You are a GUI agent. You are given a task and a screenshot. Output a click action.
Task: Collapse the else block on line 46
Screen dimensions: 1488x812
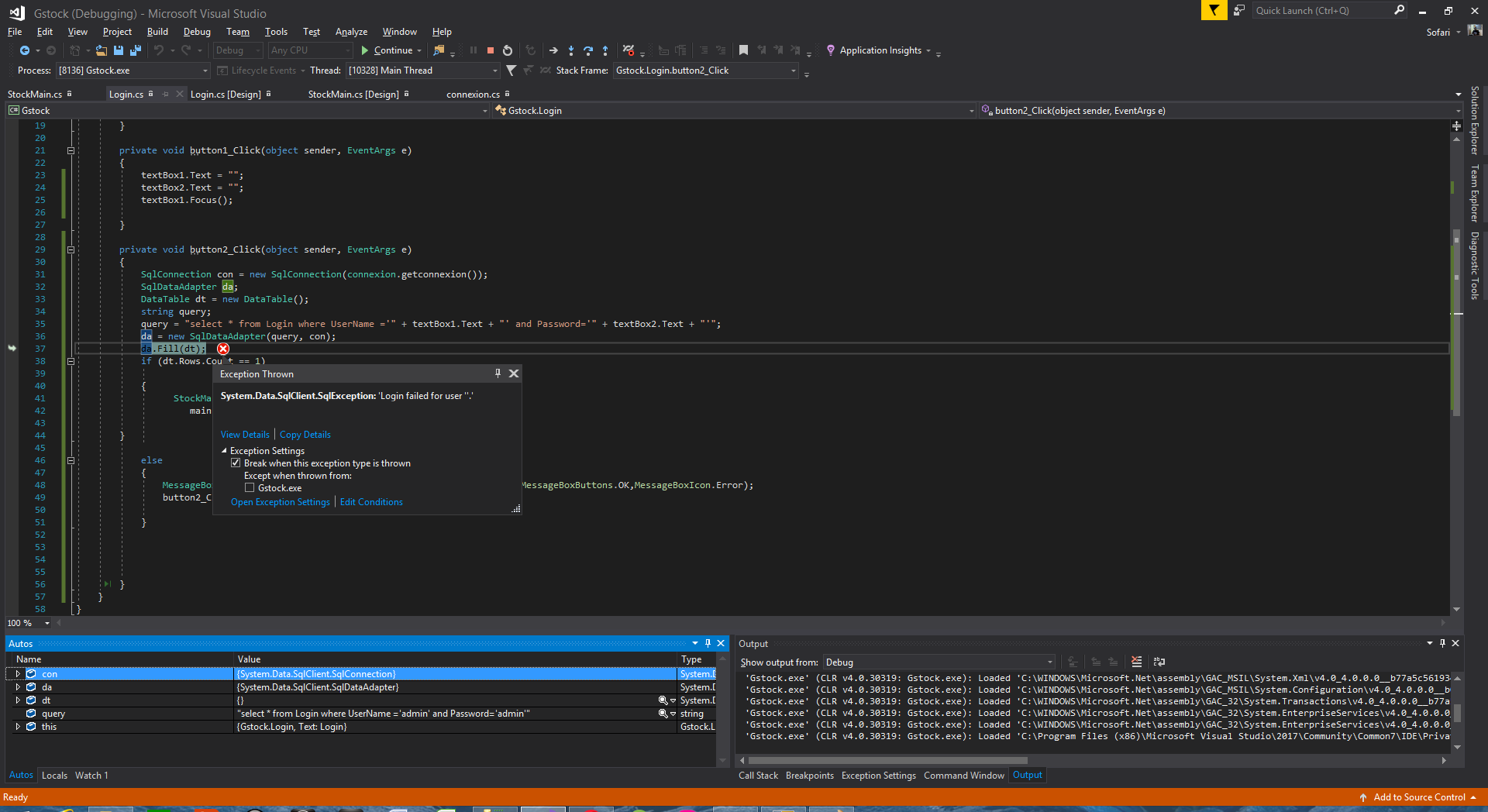[71, 460]
